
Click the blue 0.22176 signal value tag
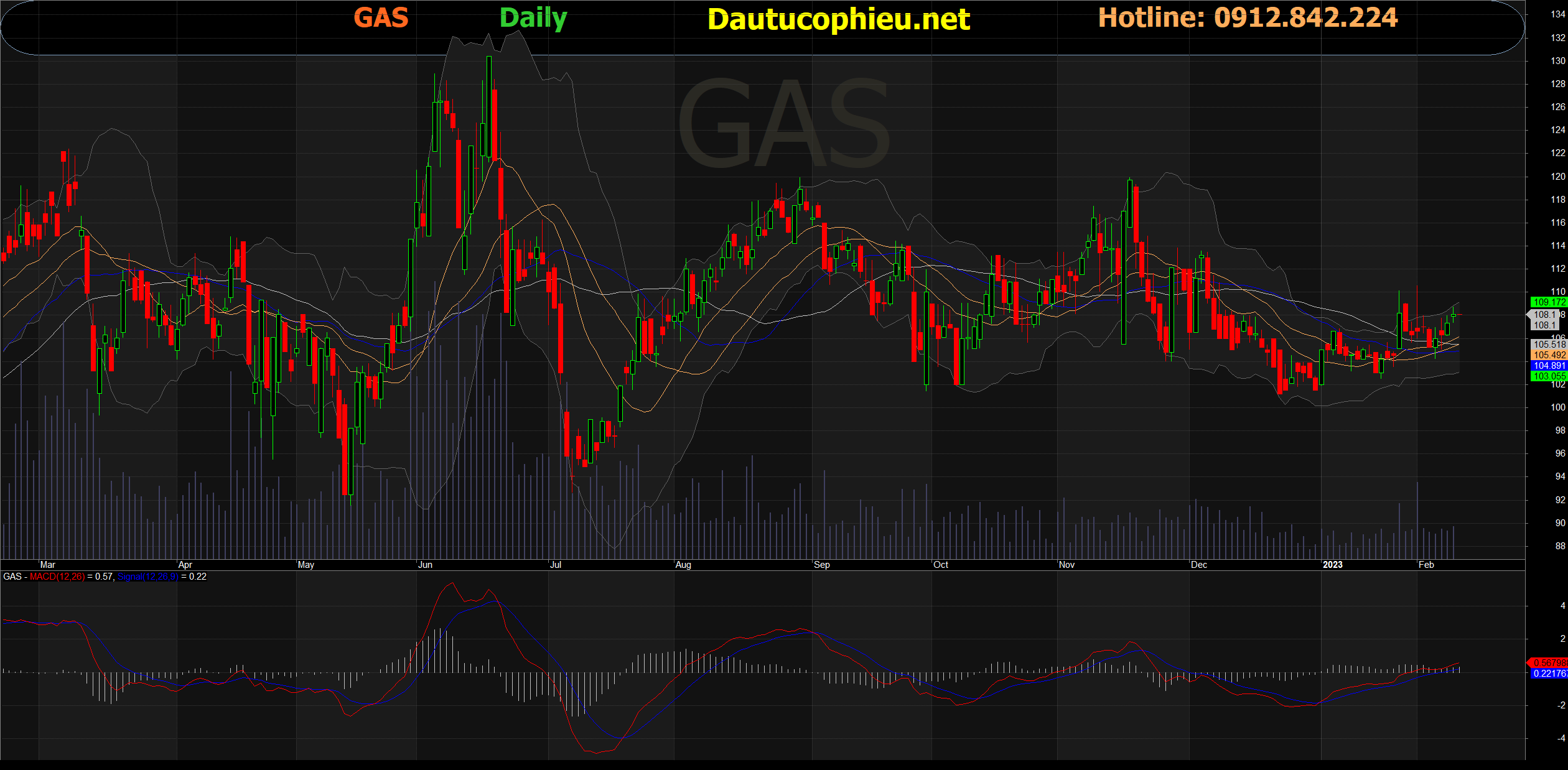coord(1549,674)
